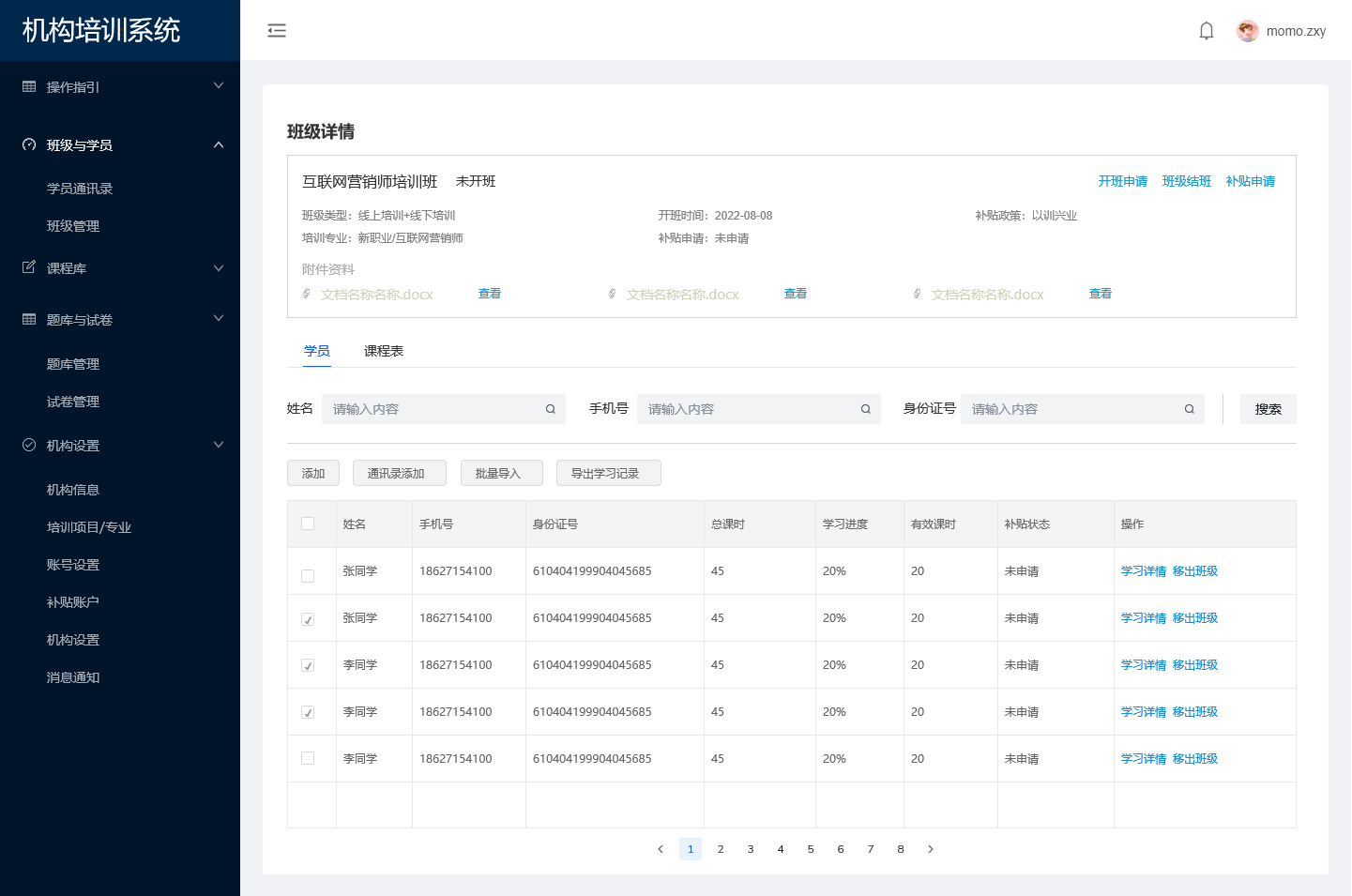Open 培训项目/专业 in sidebar
This screenshot has width=1352, height=896.
click(89, 527)
